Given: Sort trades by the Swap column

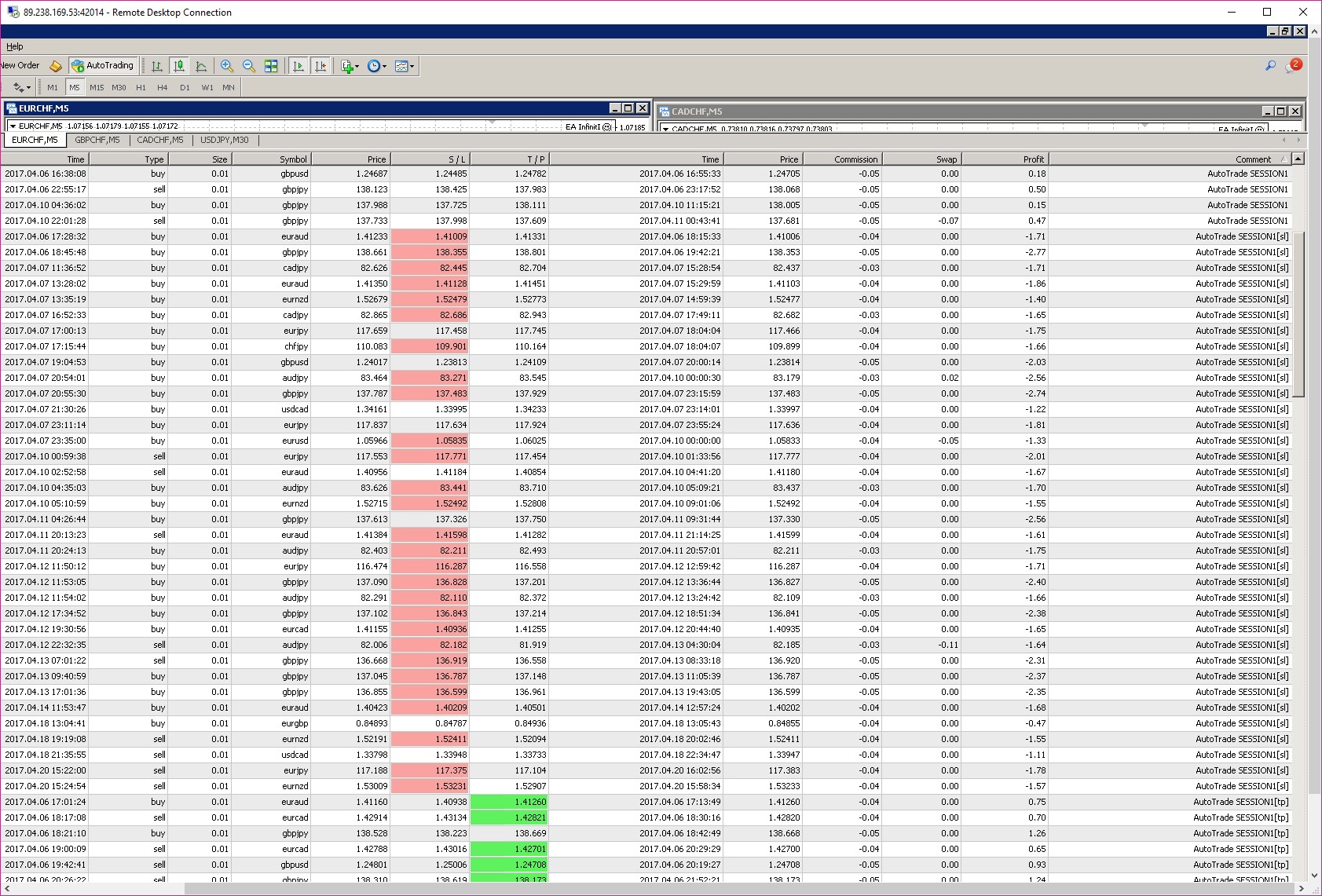Looking at the screenshot, I should pos(921,159).
